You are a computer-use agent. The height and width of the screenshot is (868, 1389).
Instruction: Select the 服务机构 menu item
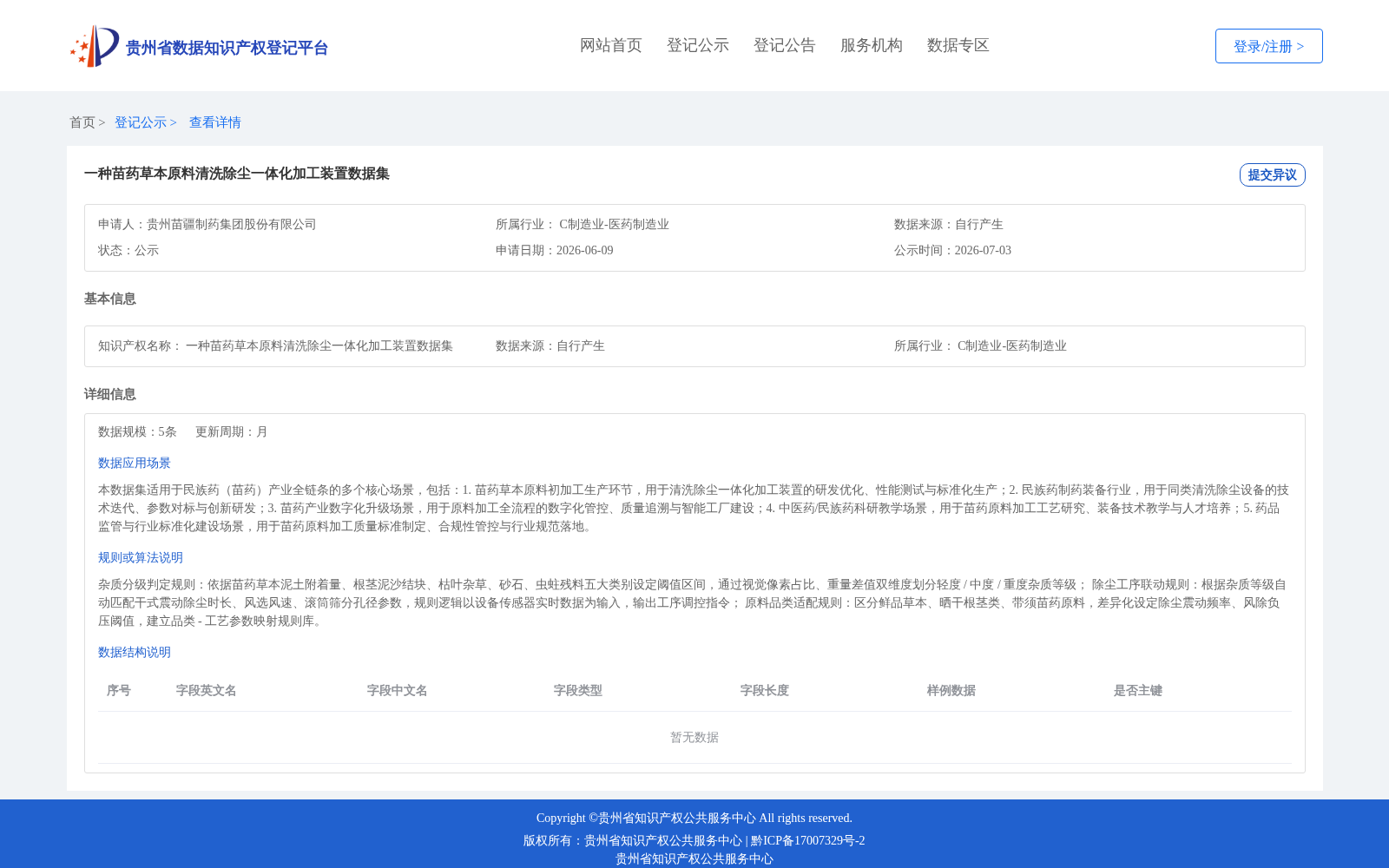(x=872, y=45)
